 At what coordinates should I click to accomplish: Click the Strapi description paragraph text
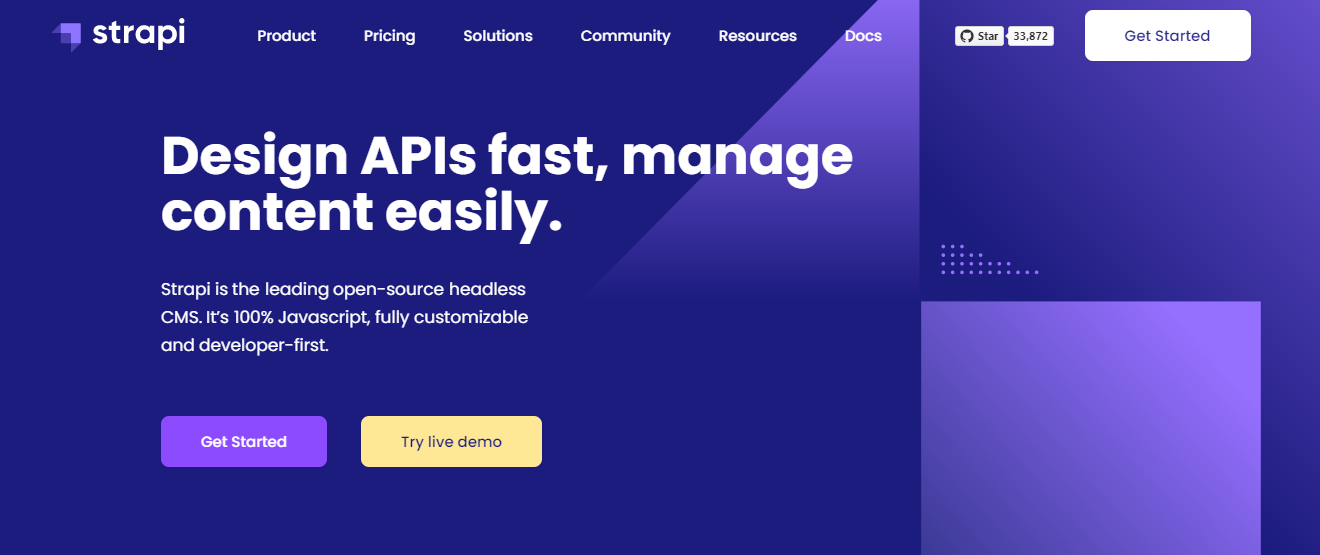coord(344,317)
